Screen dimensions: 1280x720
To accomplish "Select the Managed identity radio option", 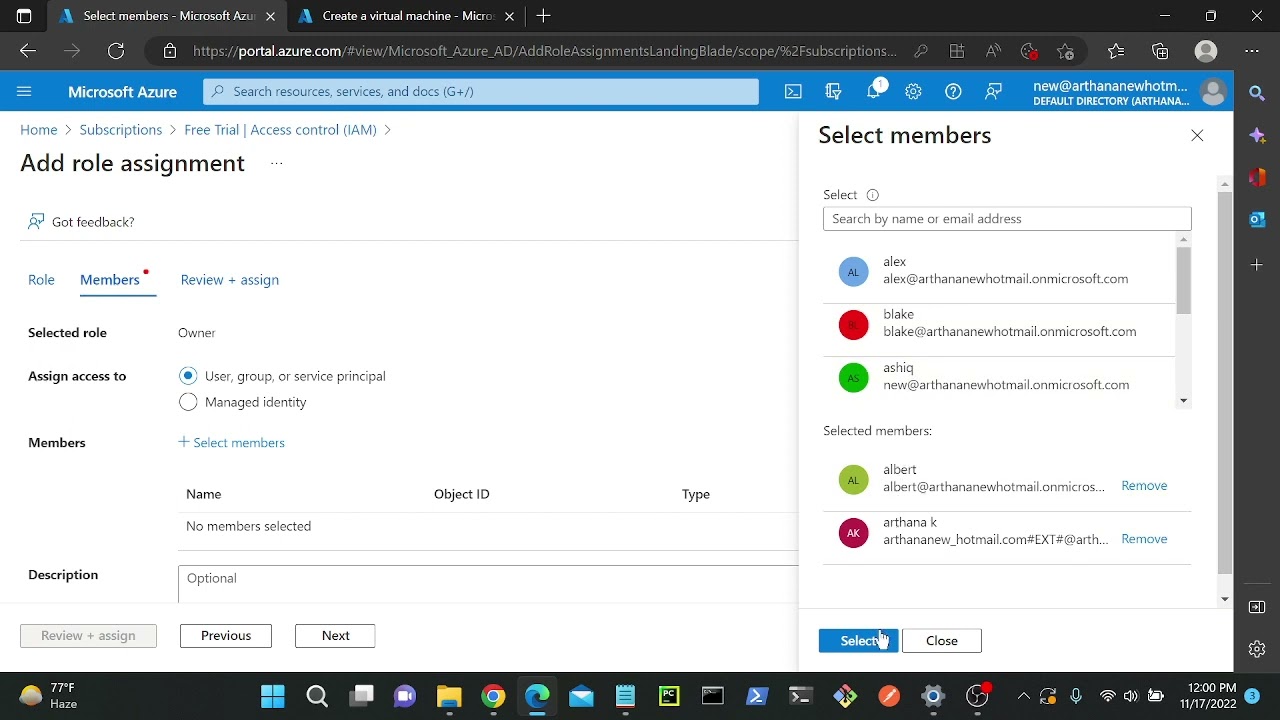I will point(188,402).
